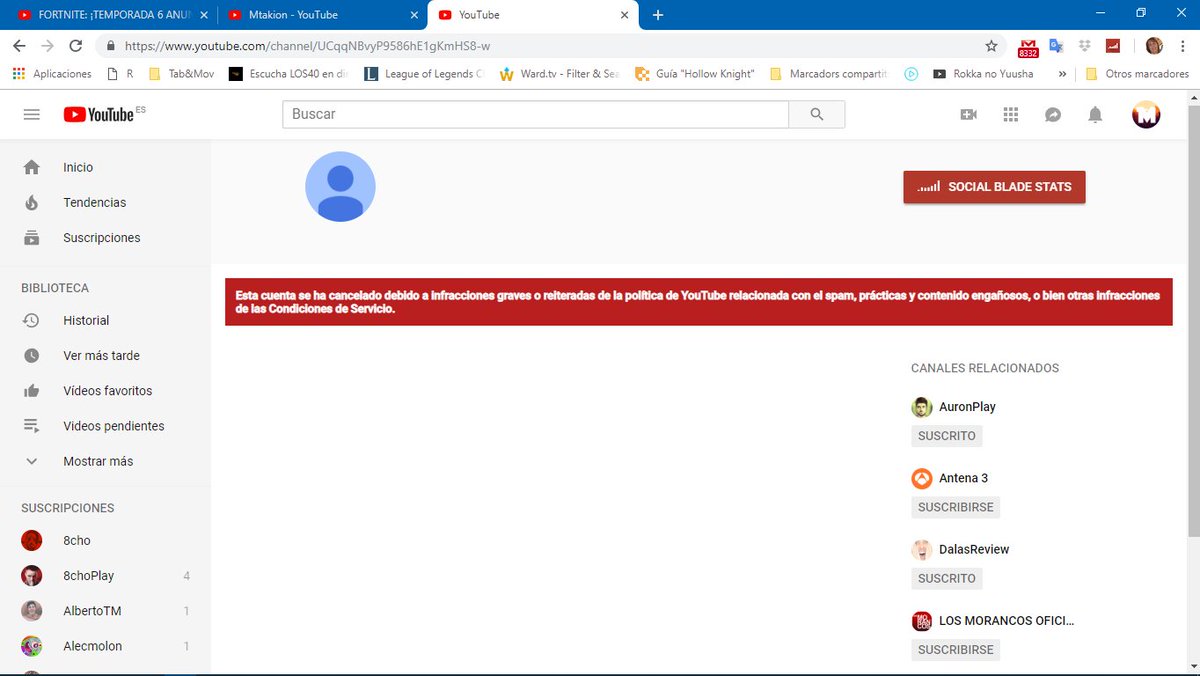This screenshot has width=1200, height=676.
Task: Open the Google Translate extension icon
Action: click(1056, 46)
